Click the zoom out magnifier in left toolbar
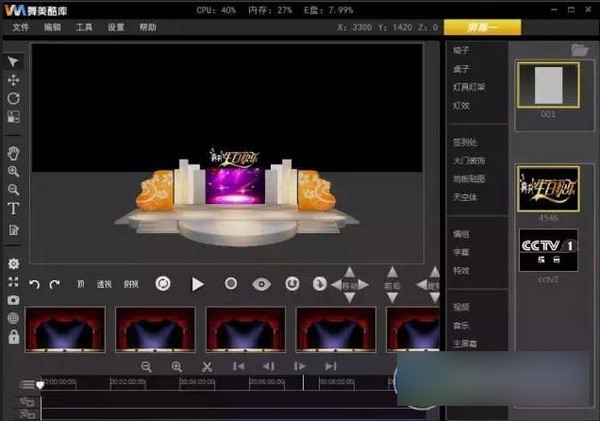The width and height of the screenshot is (600, 421). (13, 190)
